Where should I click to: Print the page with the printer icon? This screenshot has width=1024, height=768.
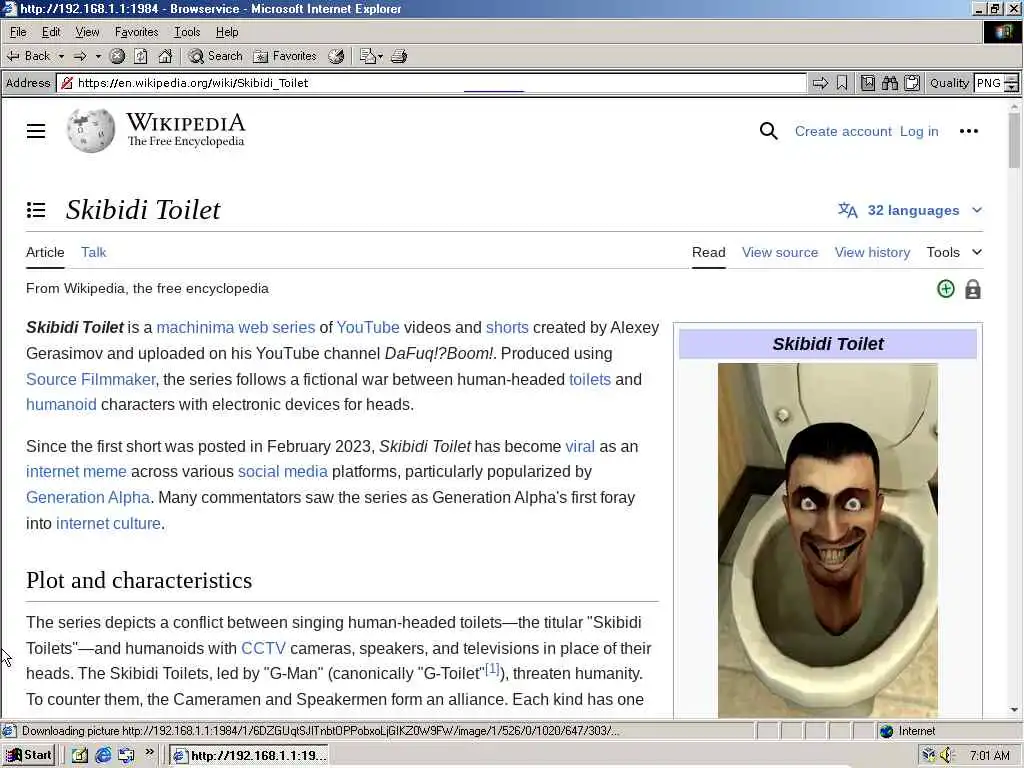[x=399, y=56]
